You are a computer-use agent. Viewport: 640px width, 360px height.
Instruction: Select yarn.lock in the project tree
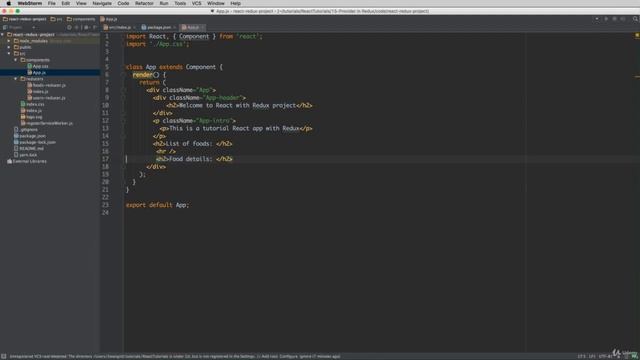[25, 155]
